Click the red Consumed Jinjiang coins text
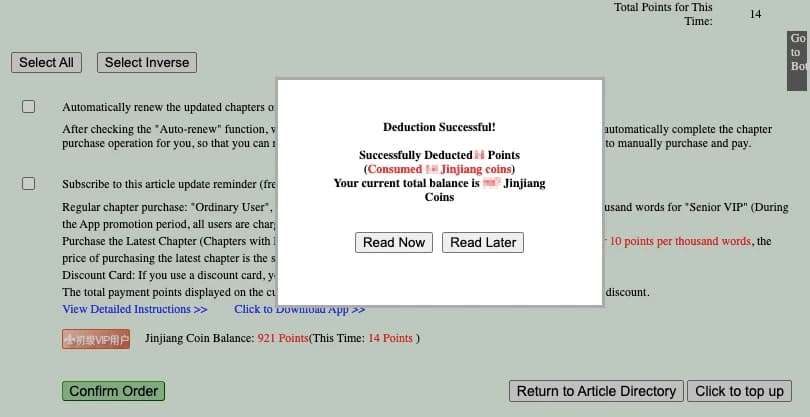 439,170
